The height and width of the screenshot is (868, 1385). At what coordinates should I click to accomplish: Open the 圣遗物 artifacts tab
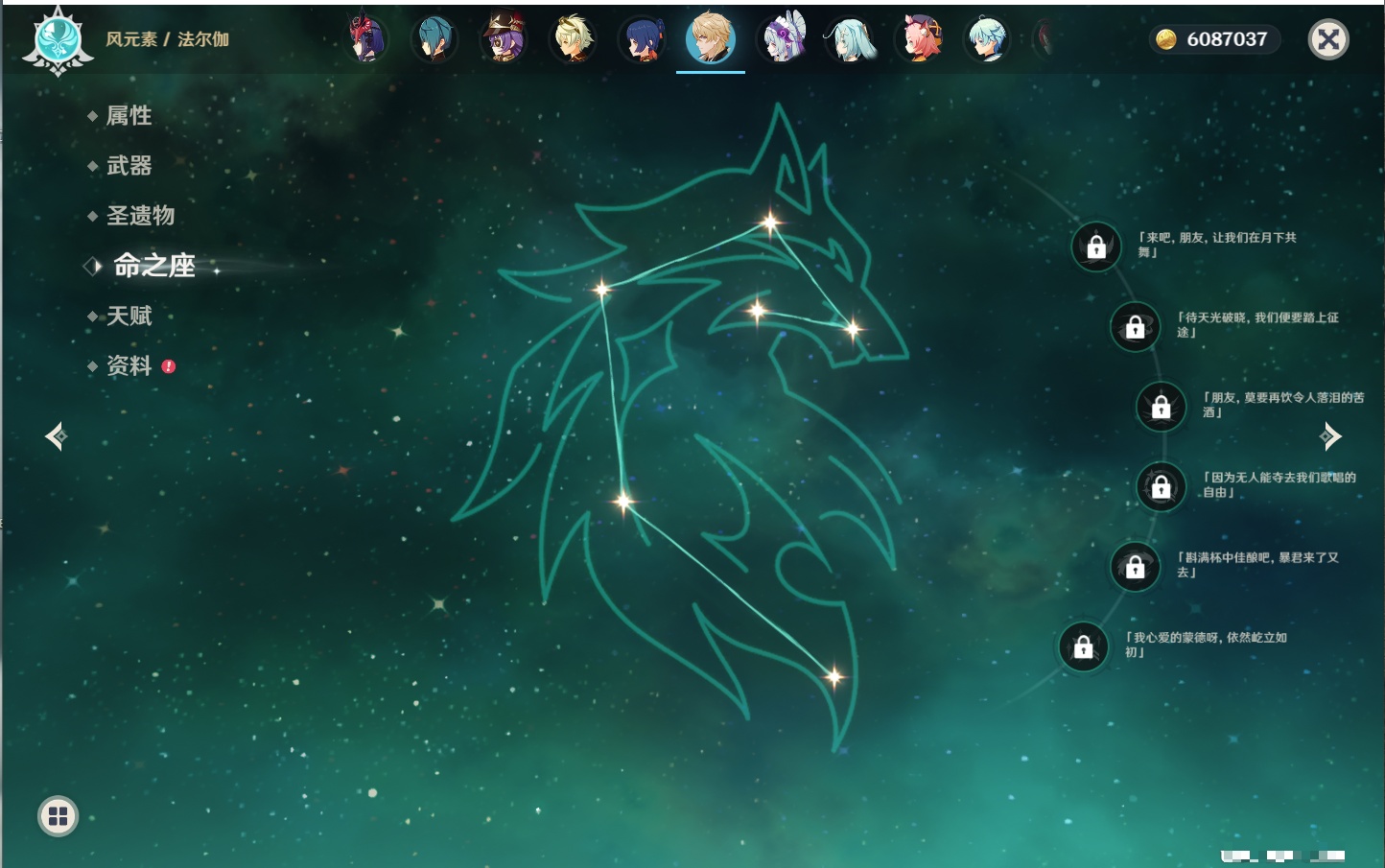coord(140,216)
